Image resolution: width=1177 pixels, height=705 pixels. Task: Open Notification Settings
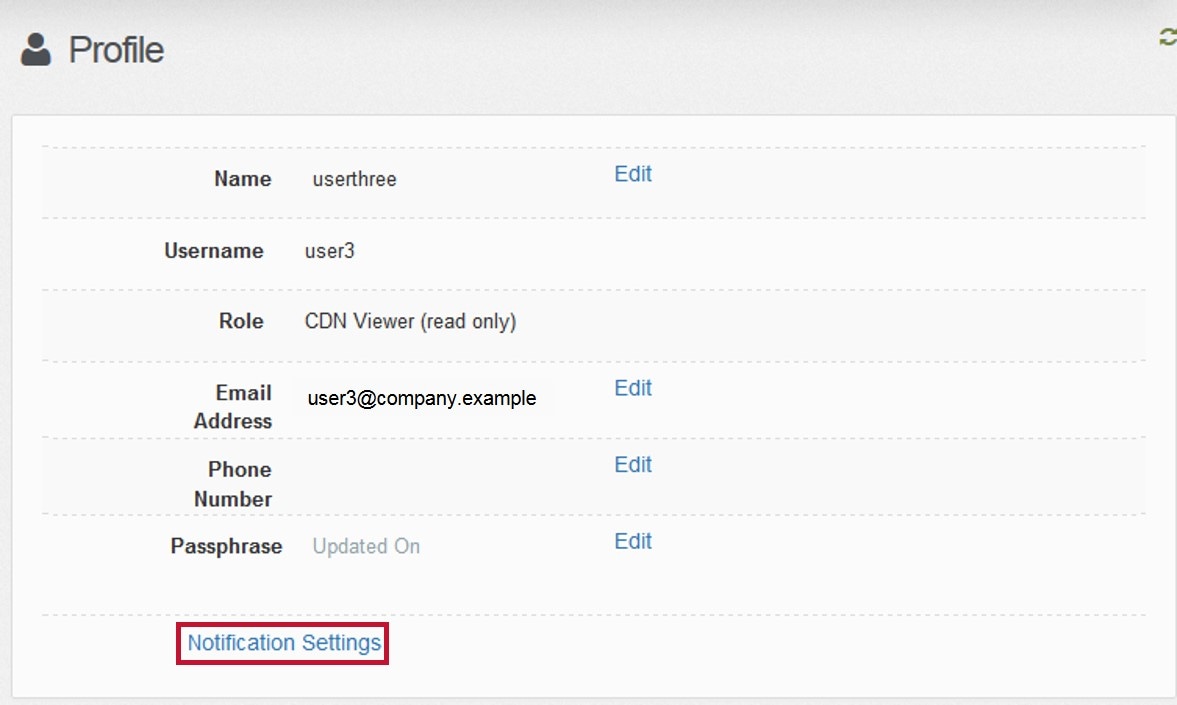pyautogui.click(x=284, y=643)
